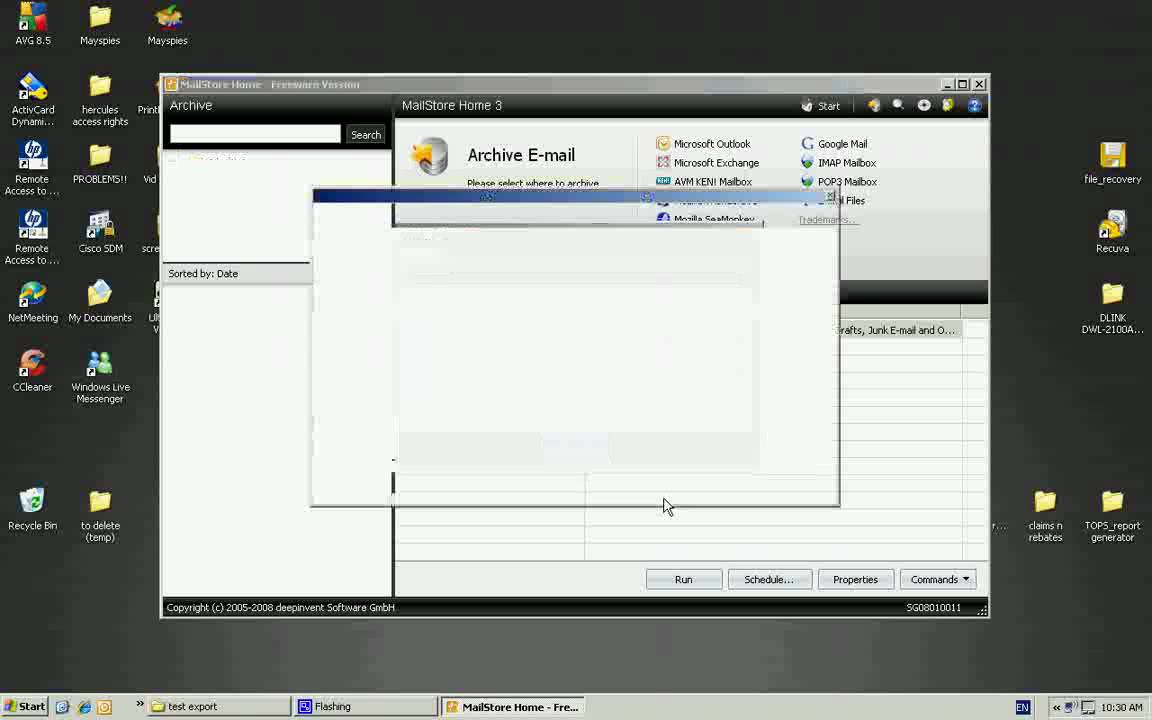Click the Windows Start button
This screenshot has height=720, width=1152.
[25, 707]
